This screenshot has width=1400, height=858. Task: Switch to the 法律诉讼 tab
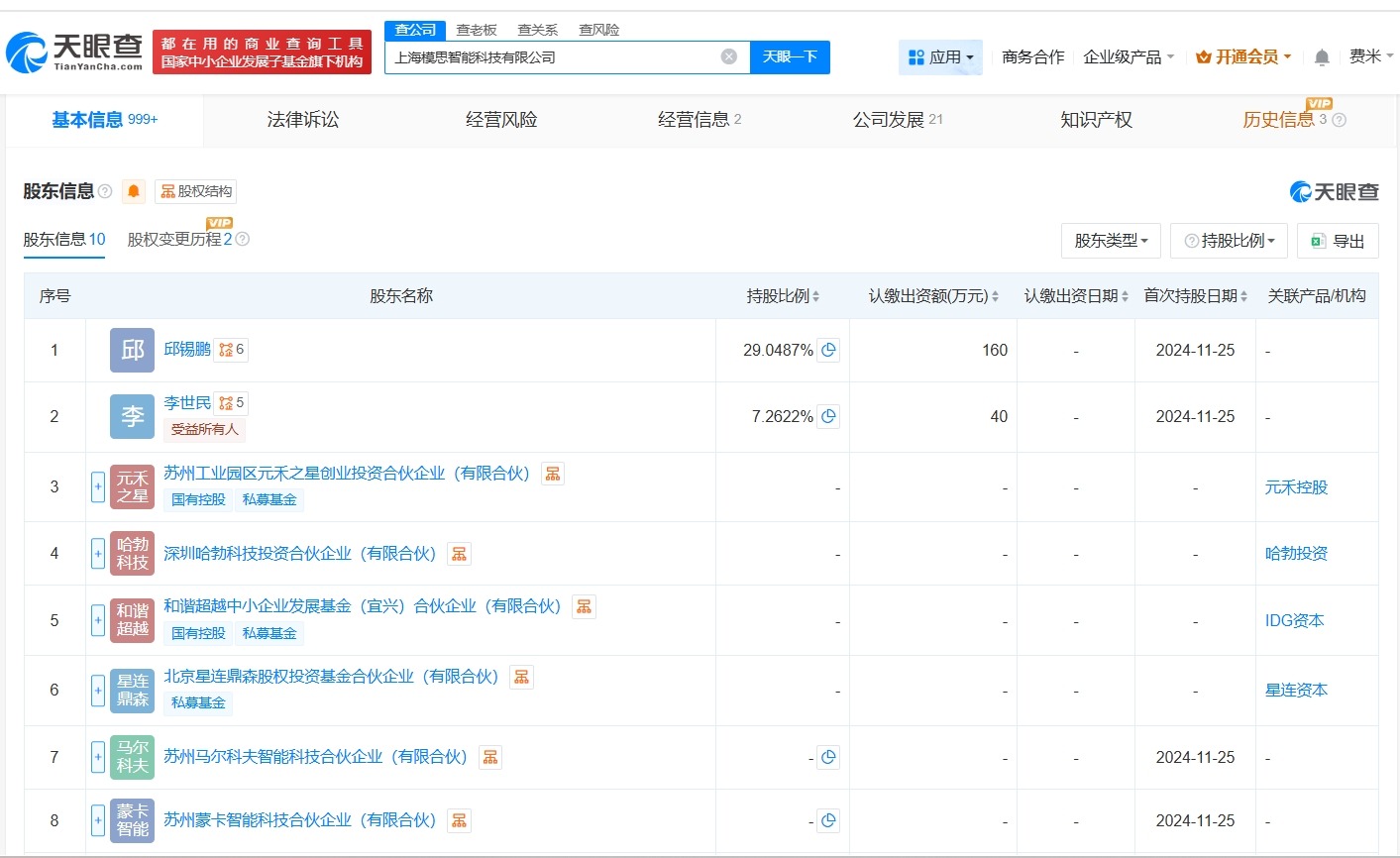[x=302, y=119]
